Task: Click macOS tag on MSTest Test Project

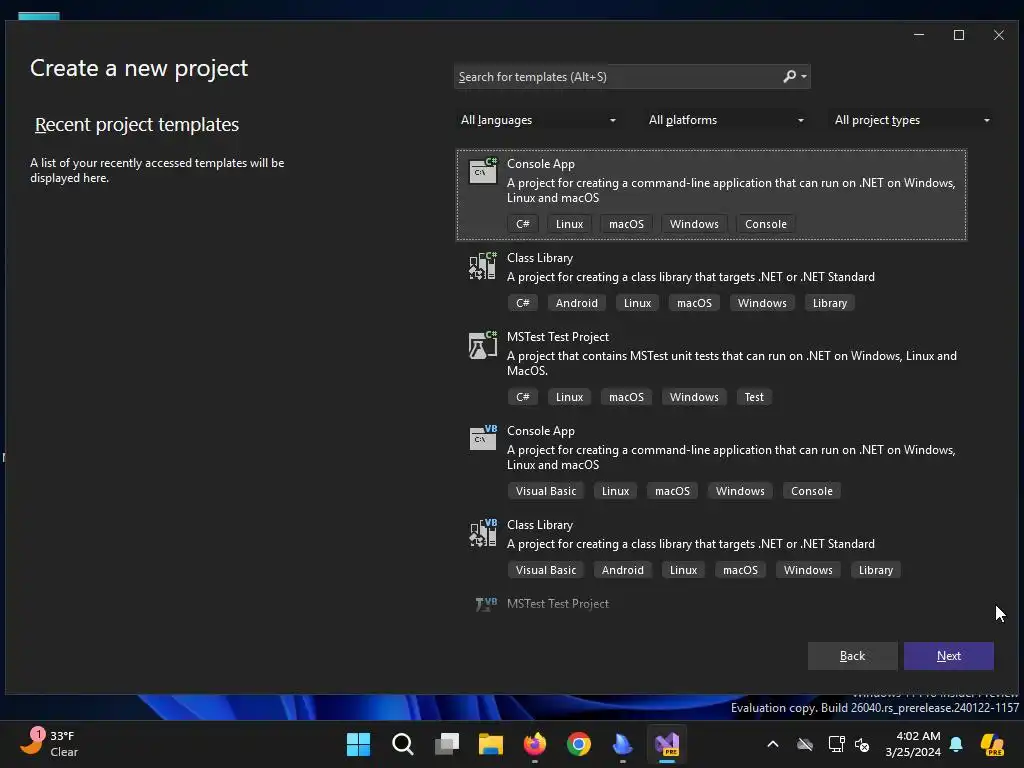Action: pos(626,397)
